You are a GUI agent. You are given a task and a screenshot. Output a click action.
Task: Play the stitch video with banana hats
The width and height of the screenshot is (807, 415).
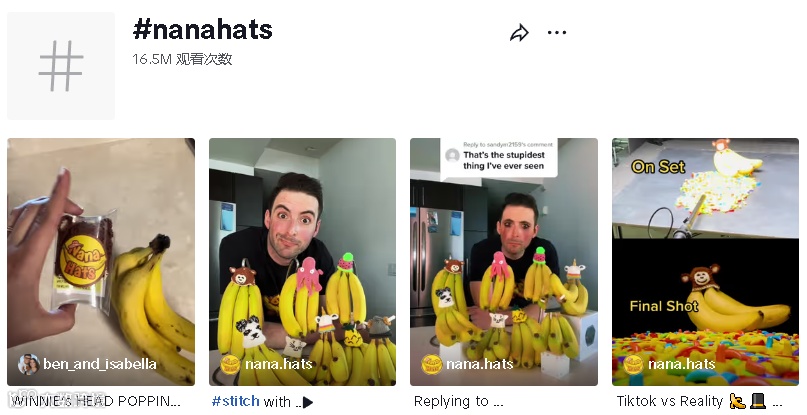point(303,262)
